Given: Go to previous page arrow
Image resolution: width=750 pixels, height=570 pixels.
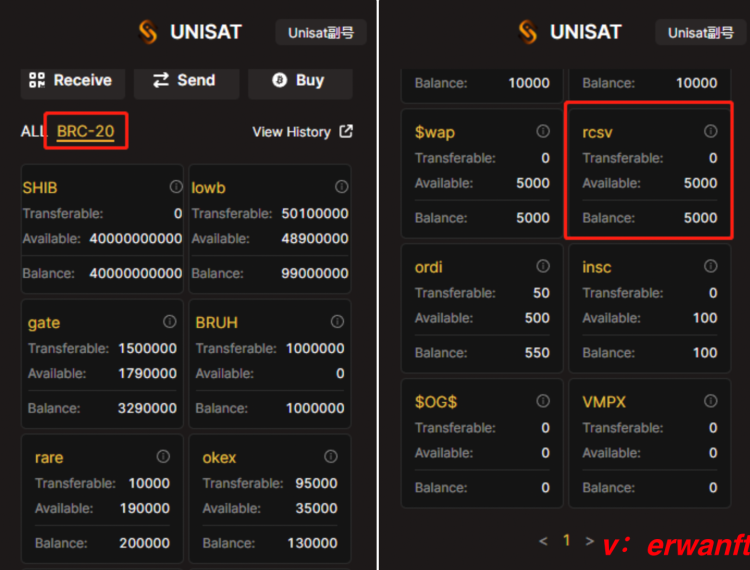Looking at the screenshot, I should point(543,541).
